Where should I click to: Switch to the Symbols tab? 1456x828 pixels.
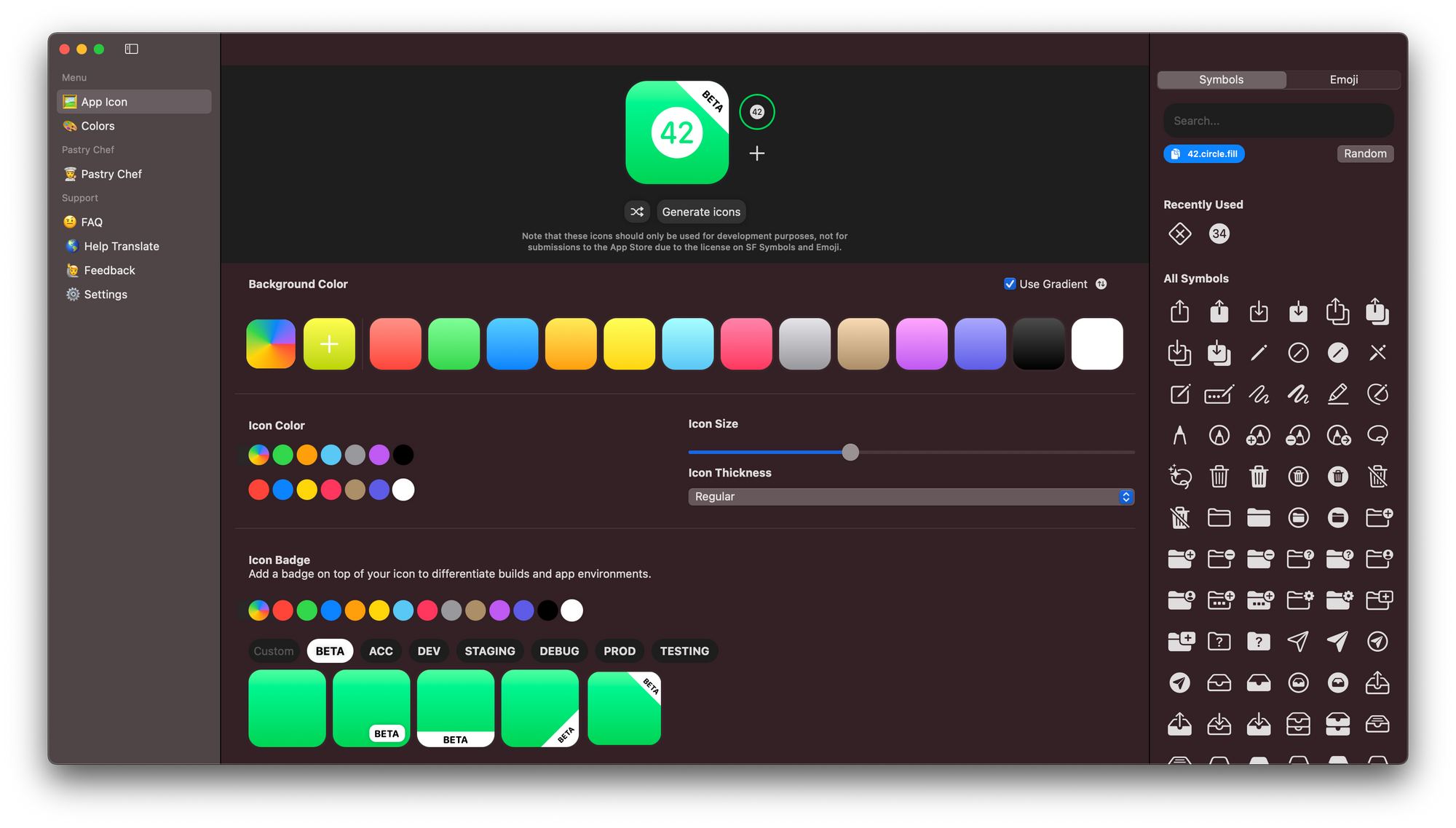pyautogui.click(x=1221, y=79)
